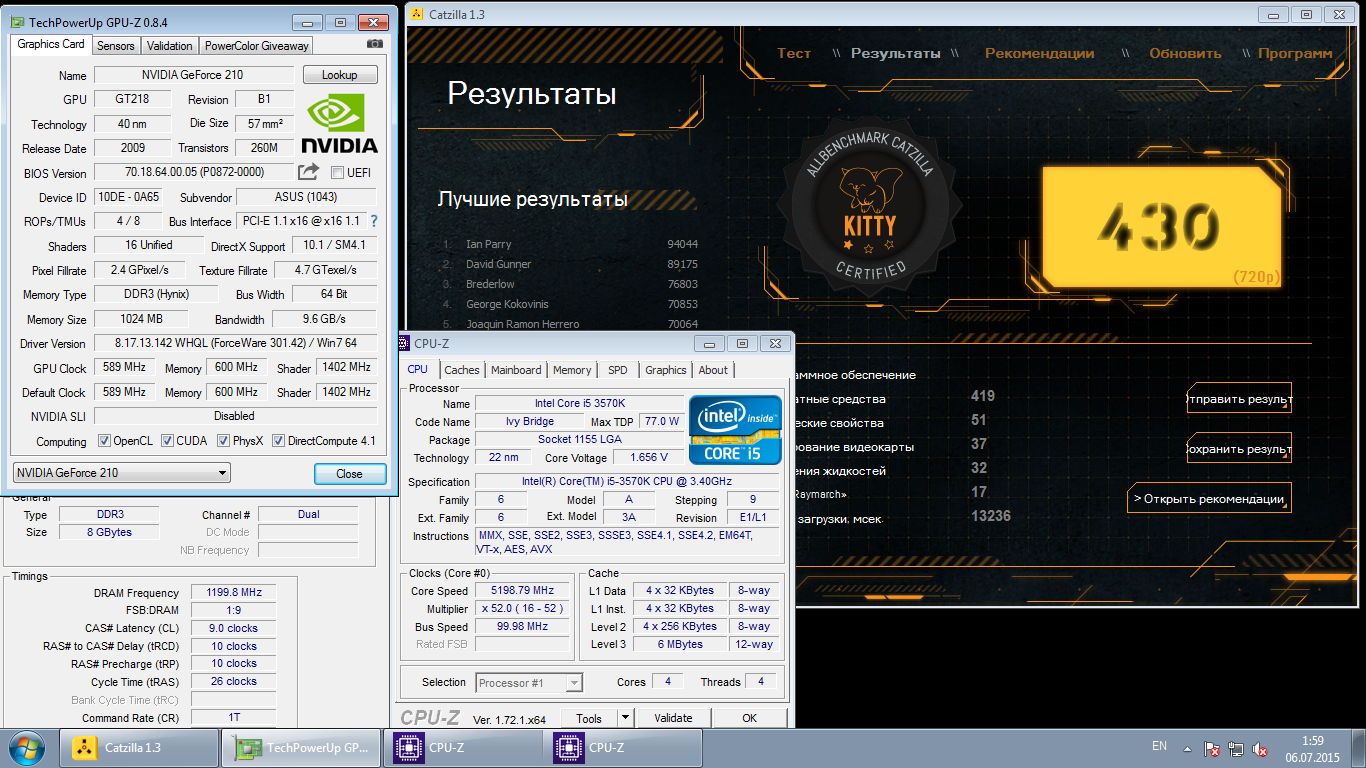Click the EN language indicator in tray
Screen dimensions: 1366x768
(1159, 746)
